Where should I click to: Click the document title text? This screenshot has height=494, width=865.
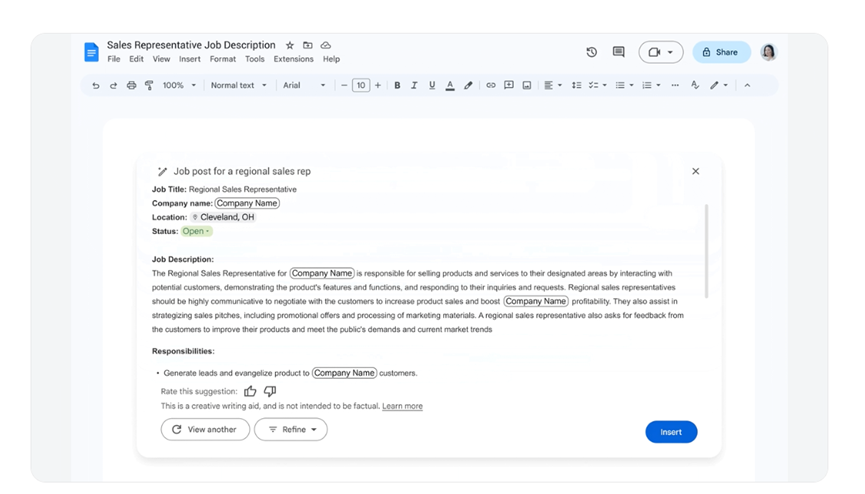pos(191,45)
